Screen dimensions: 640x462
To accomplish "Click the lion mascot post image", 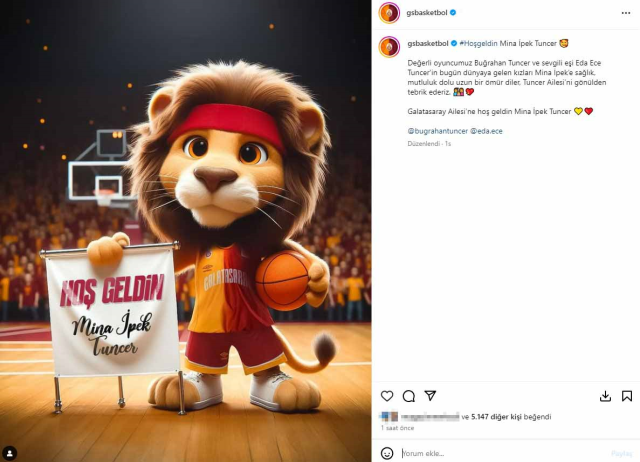I will (185, 230).
